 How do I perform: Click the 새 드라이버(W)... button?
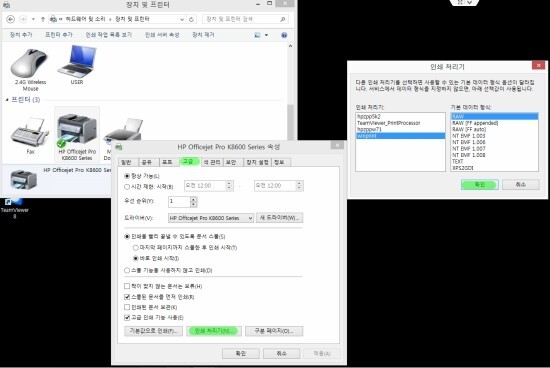pyautogui.click(x=280, y=218)
